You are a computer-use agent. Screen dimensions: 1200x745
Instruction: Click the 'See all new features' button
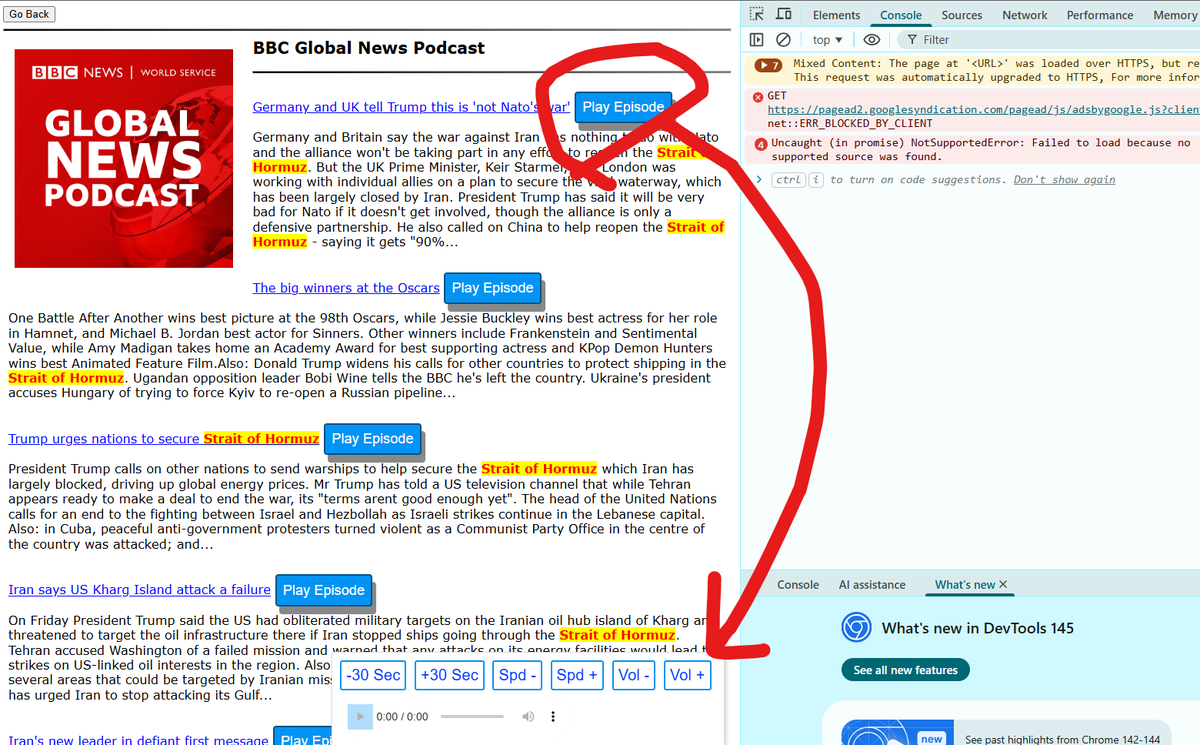click(906, 670)
